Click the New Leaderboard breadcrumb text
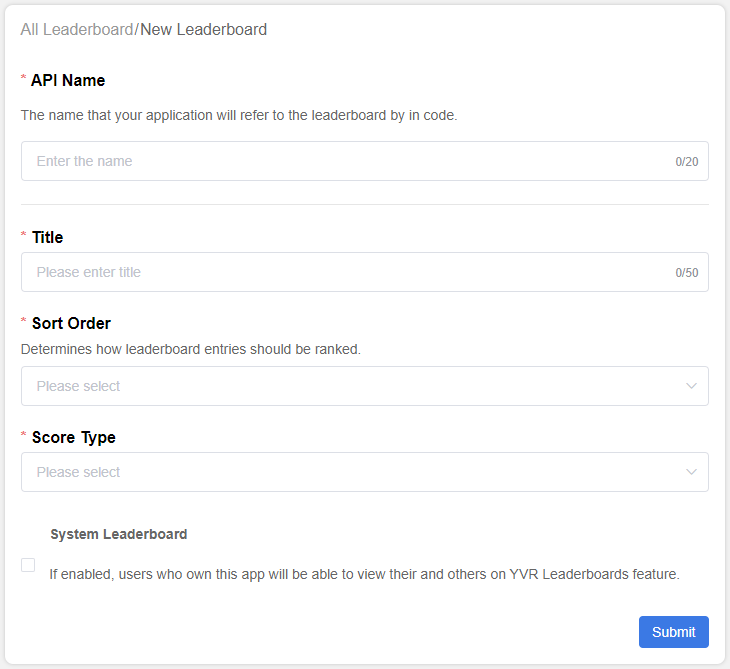The image size is (730, 669). [203, 30]
